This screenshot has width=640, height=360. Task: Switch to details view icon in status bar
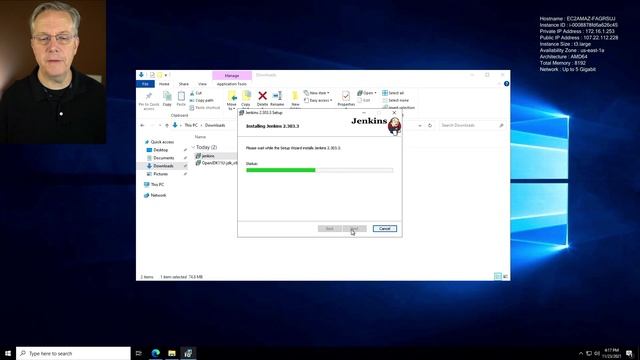[498, 277]
